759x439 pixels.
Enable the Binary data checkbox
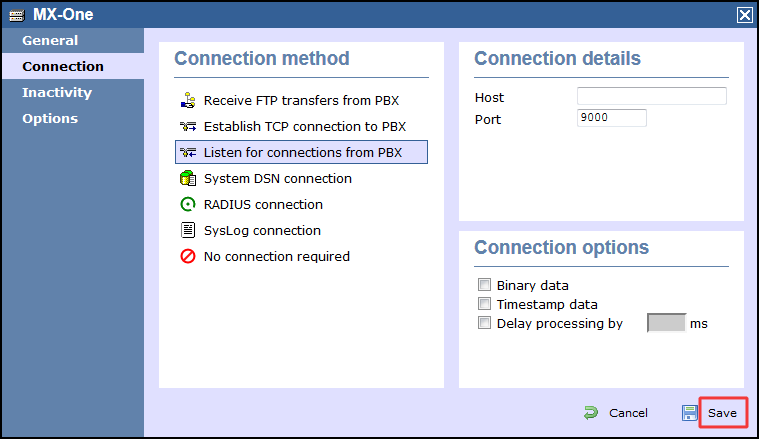(x=485, y=285)
